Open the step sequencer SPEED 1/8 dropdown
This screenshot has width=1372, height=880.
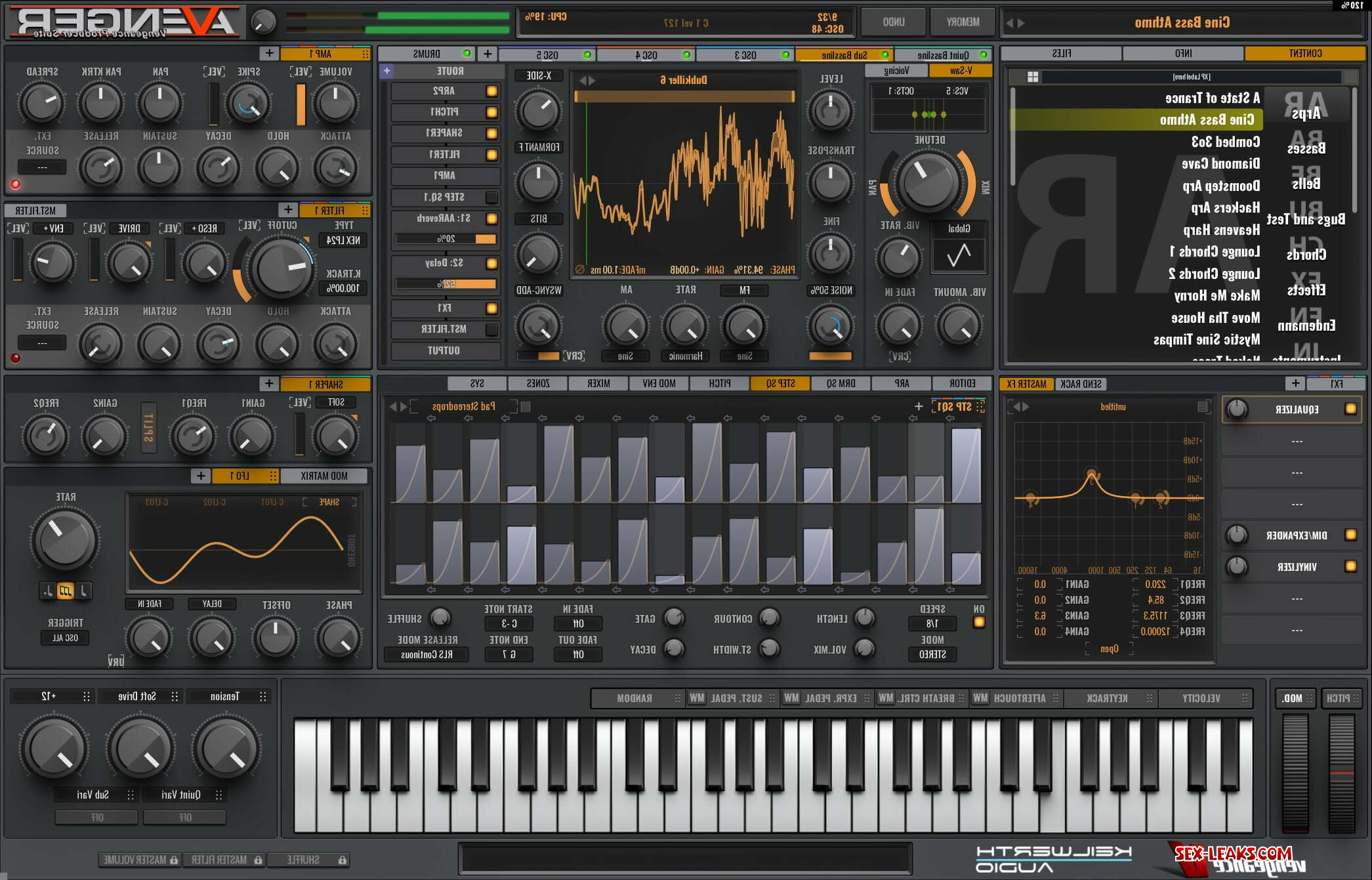(932, 623)
